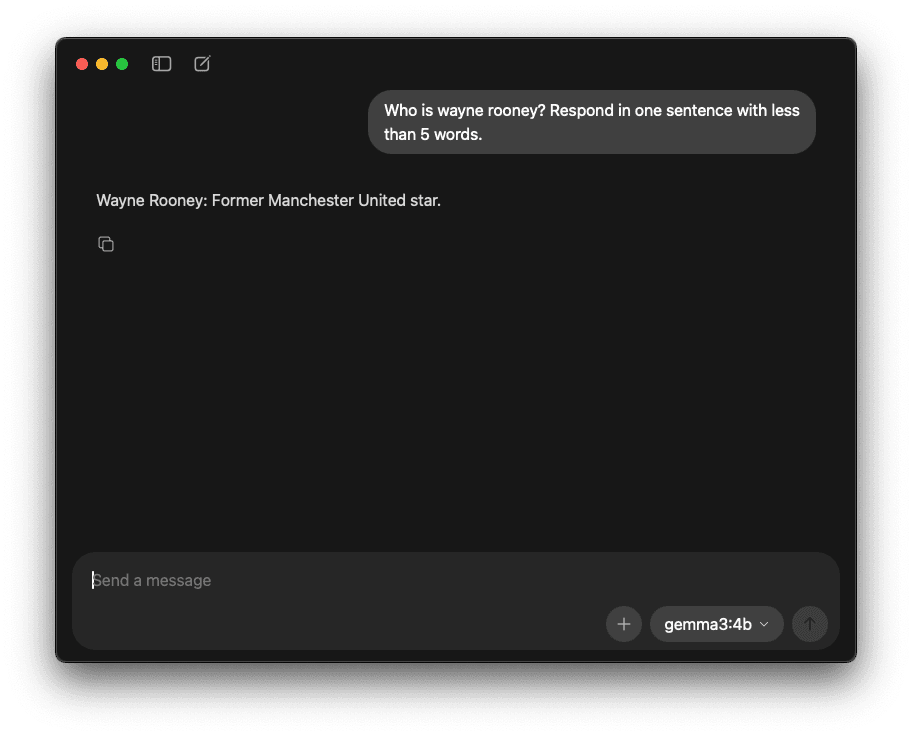This screenshot has width=912, height=736.
Task: Expand the chevron beside the gemma3:4b model name
Action: (764, 624)
